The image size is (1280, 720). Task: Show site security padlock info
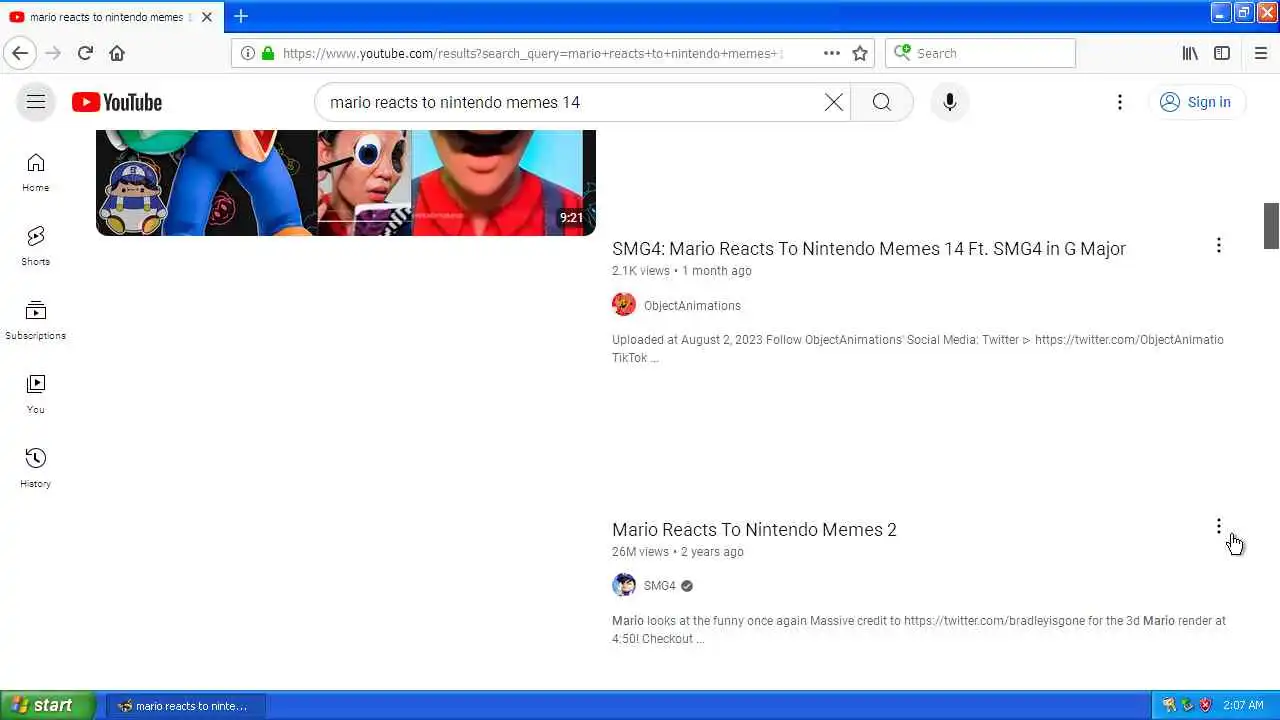point(267,53)
